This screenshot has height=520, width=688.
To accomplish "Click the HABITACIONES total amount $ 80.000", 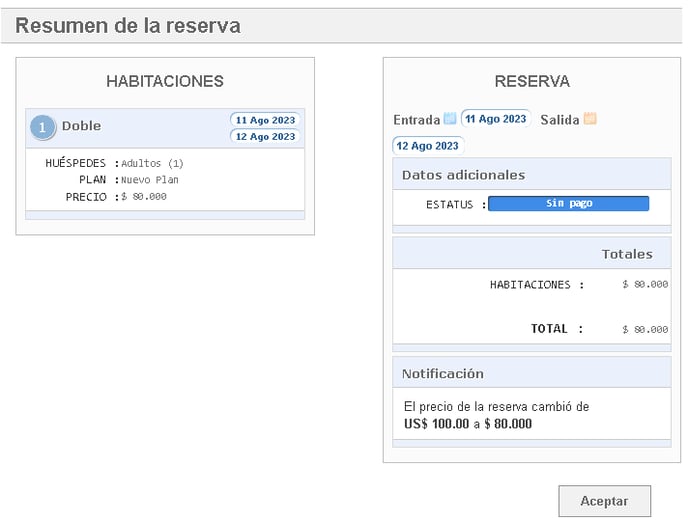I will 645,284.
